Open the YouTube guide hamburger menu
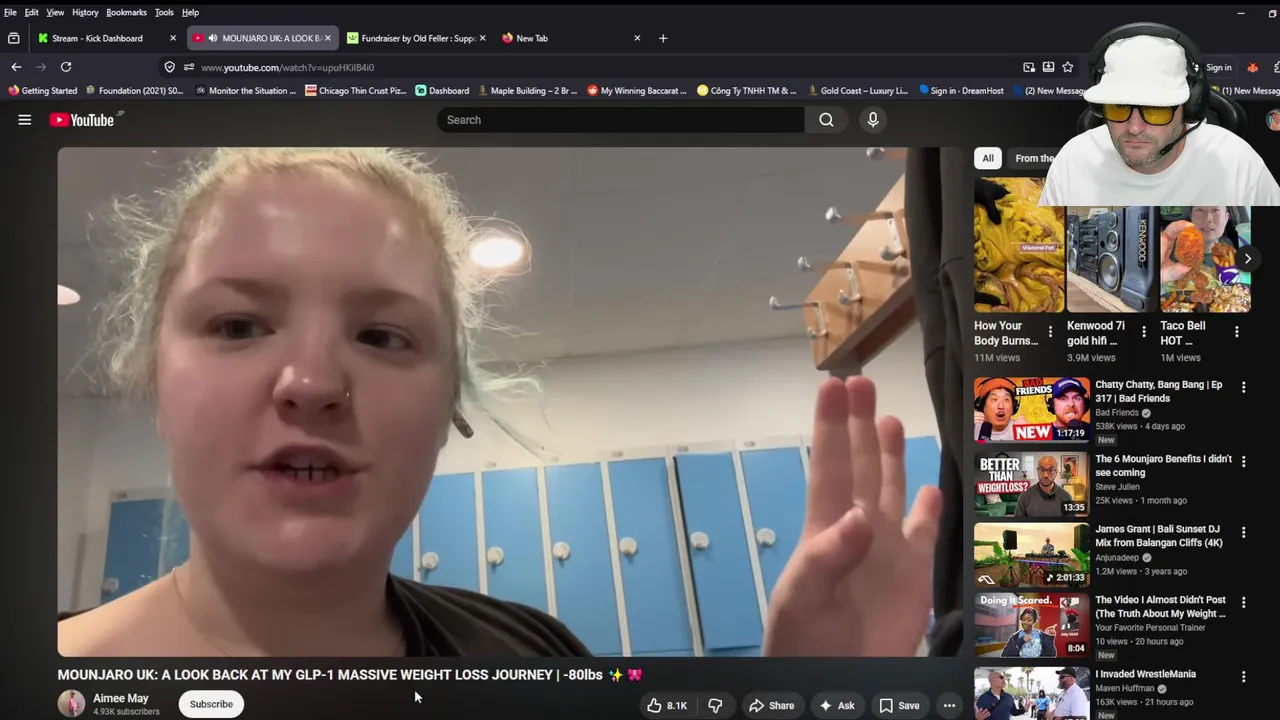 25,120
